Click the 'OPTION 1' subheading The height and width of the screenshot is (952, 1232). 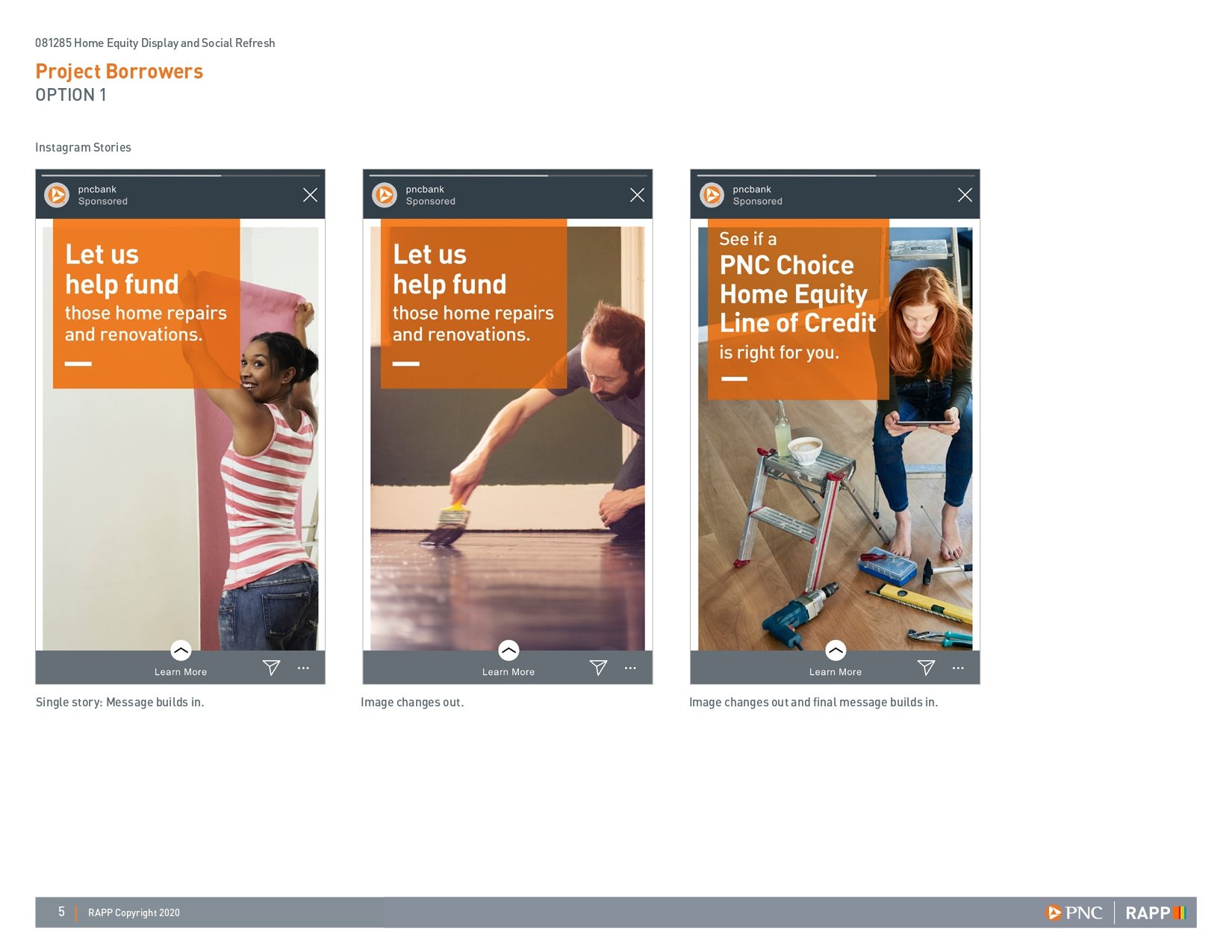click(x=71, y=95)
